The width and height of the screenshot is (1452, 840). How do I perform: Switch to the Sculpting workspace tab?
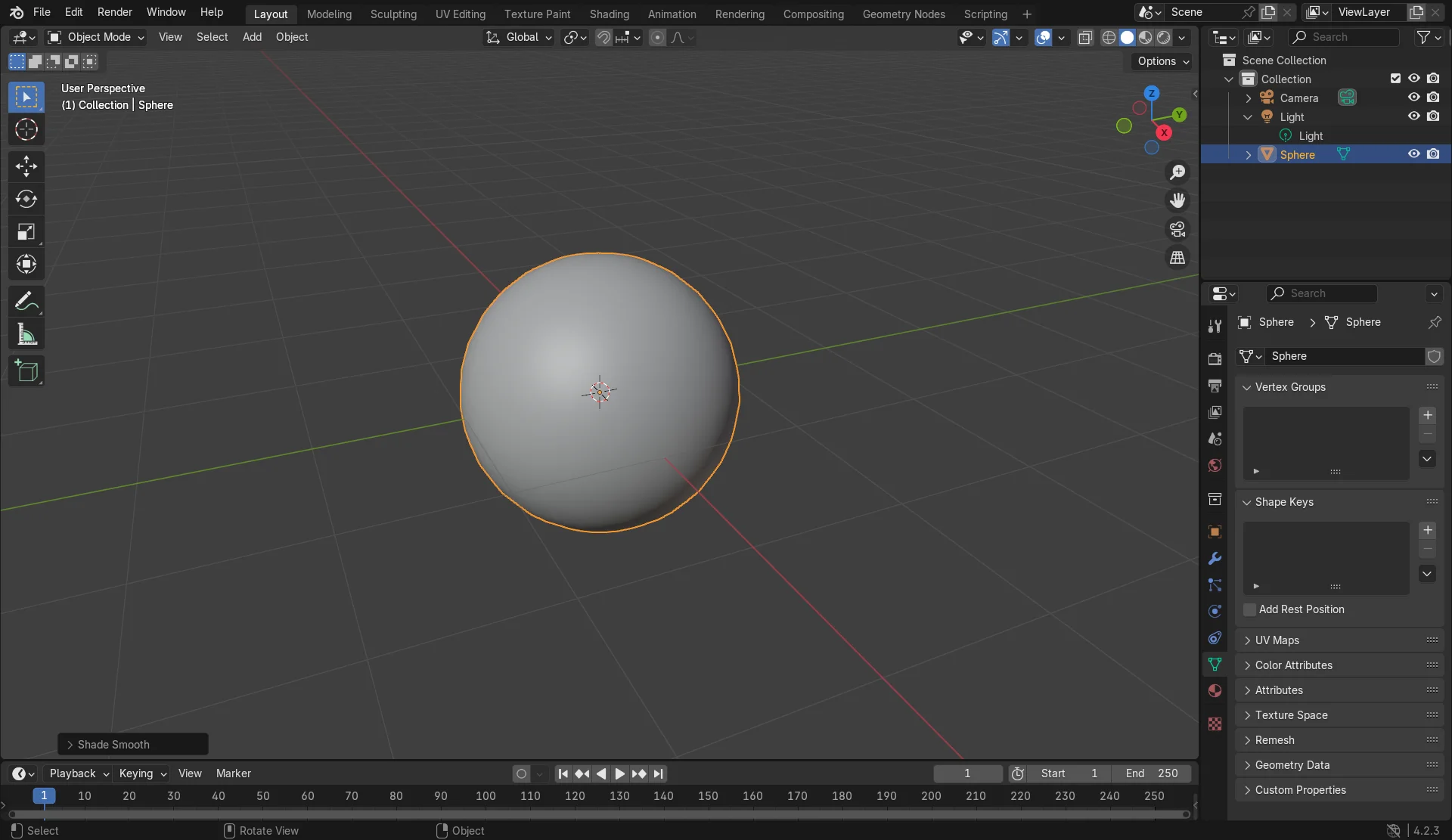pyautogui.click(x=393, y=14)
